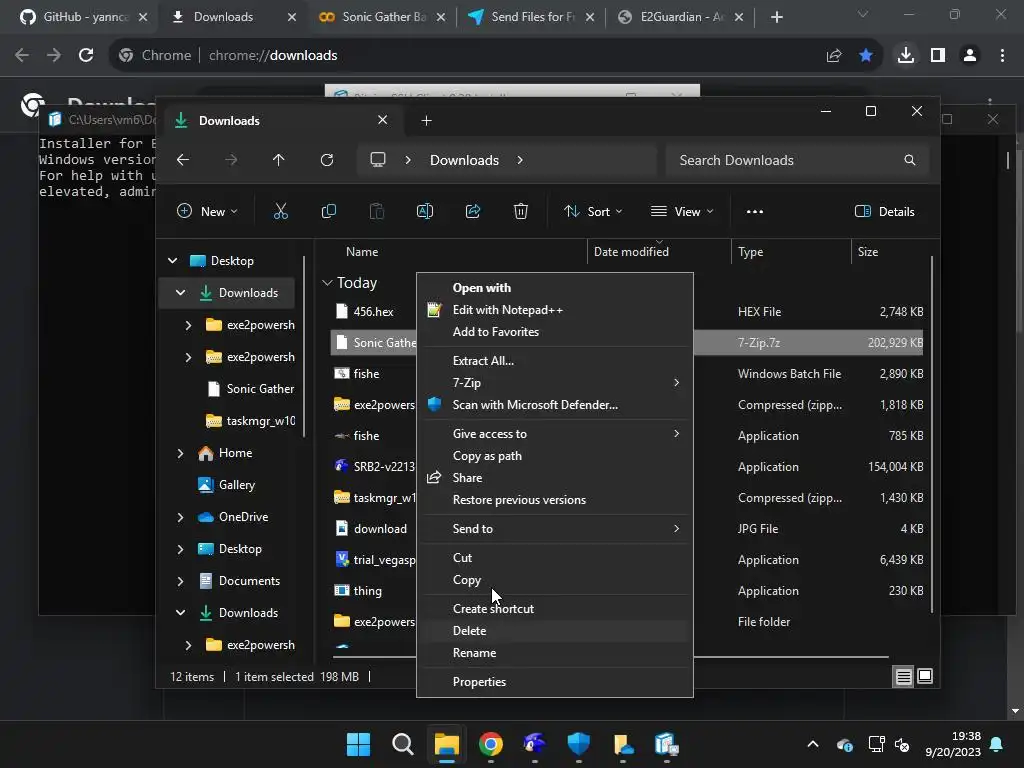The image size is (1024, 768).
Task: Open the Sort dropdown
Action: [593, 211]
